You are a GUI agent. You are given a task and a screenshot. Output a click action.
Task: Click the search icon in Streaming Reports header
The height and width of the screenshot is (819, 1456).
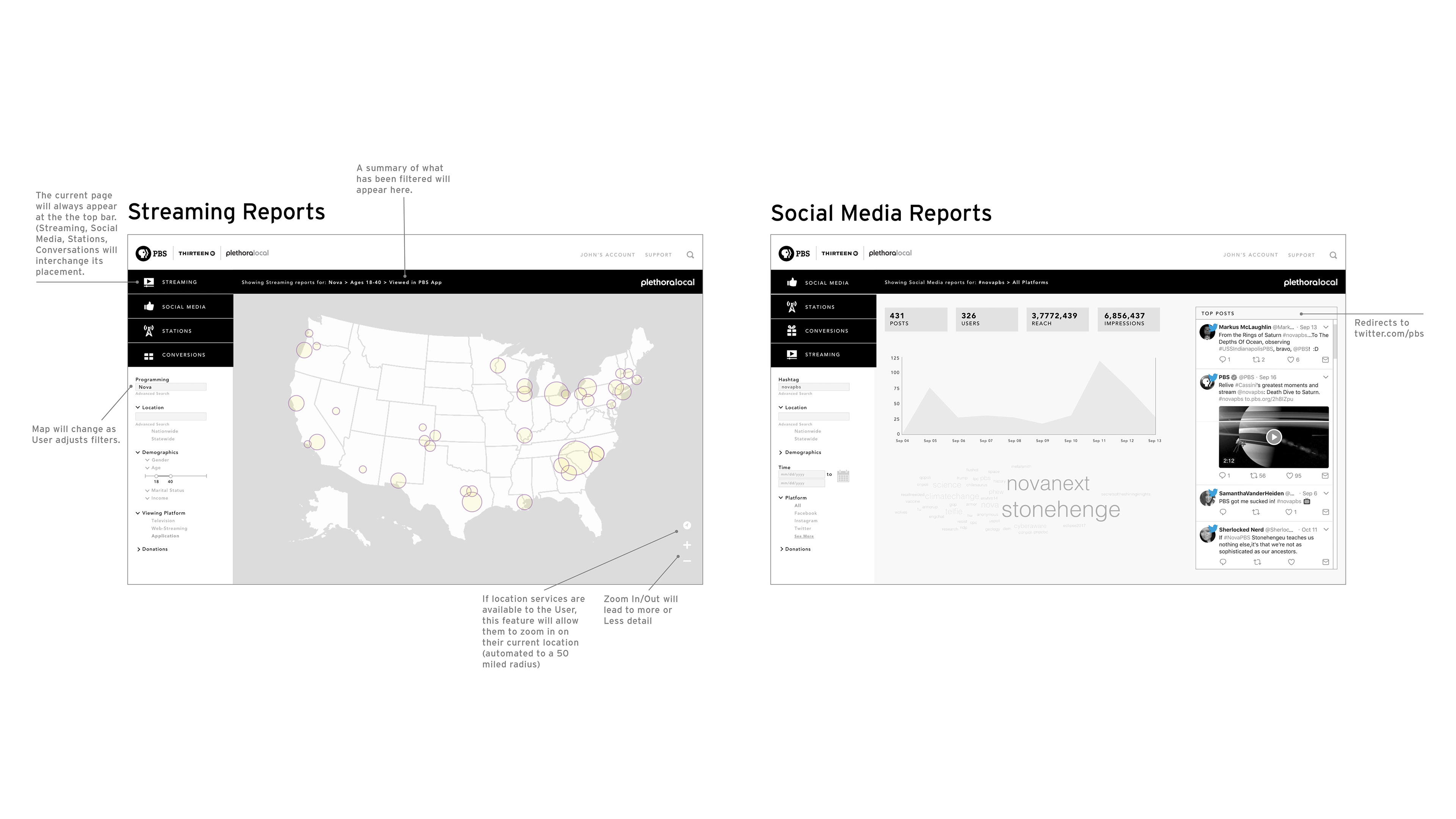[690, 255]
